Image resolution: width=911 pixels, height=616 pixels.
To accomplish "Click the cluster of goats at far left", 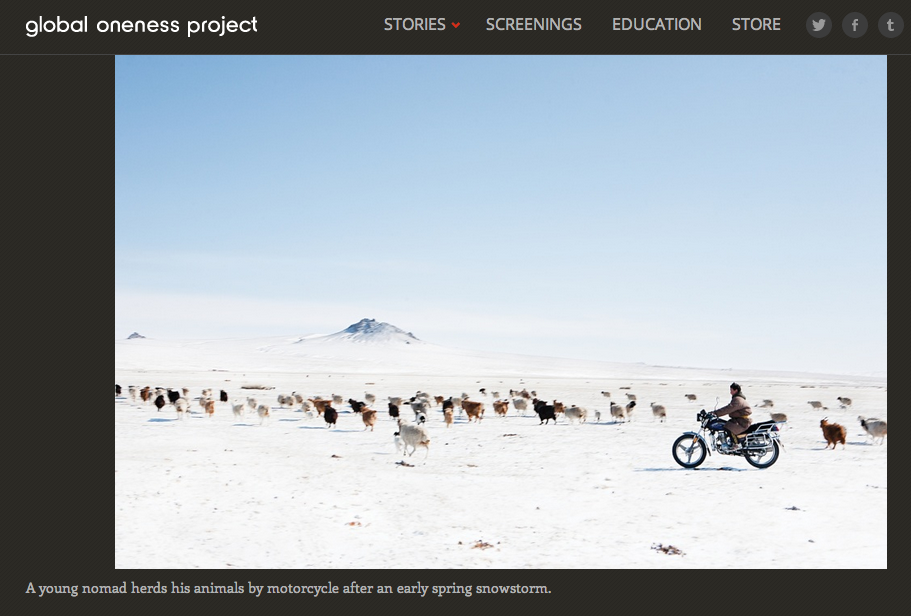I will [151, 398].
